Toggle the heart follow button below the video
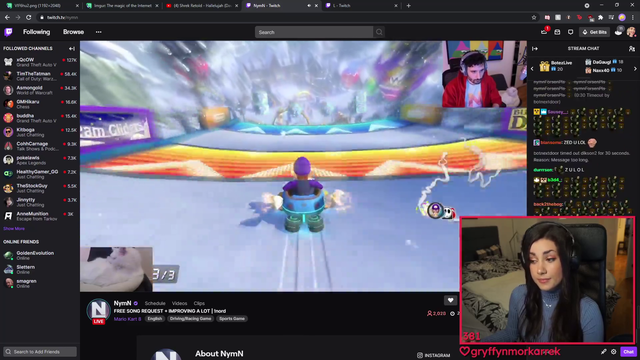Screen dimensions: 640x360 point(450,300)
